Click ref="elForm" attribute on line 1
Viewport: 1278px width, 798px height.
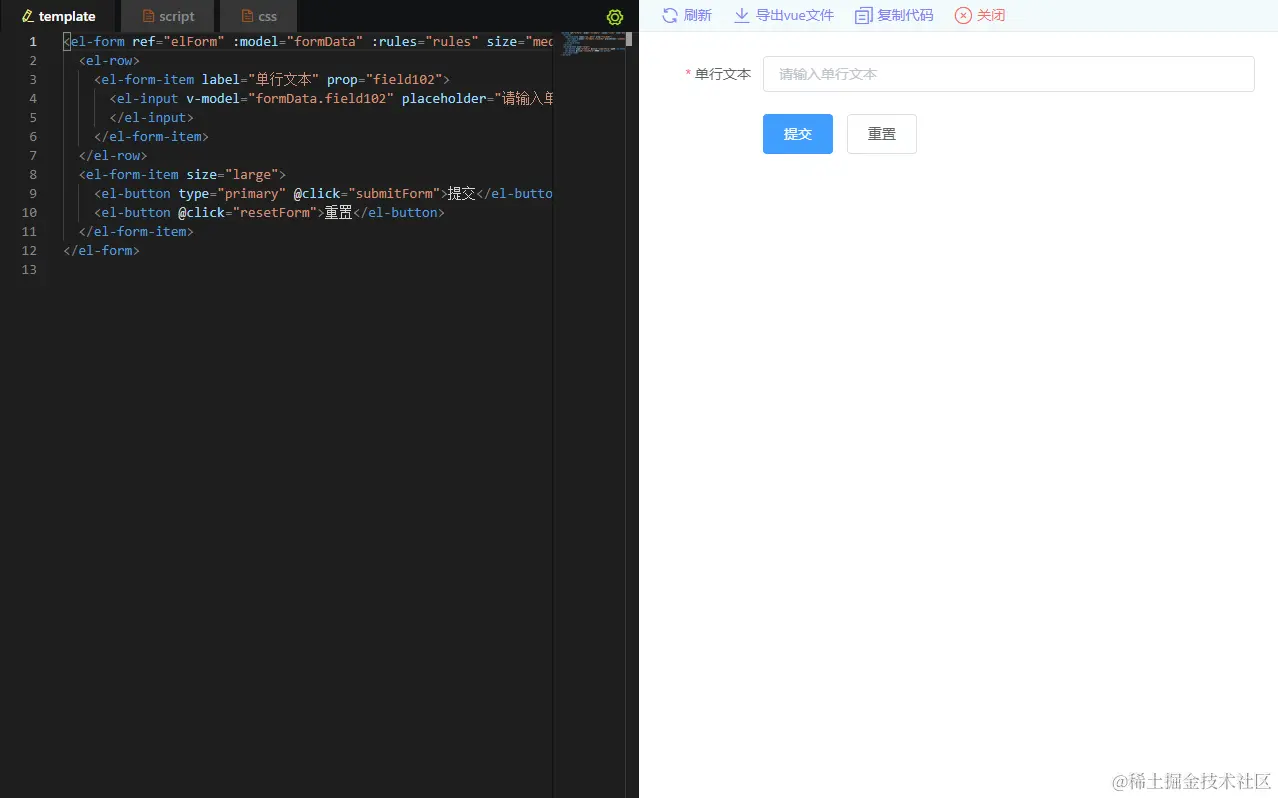tap(179, 42)
